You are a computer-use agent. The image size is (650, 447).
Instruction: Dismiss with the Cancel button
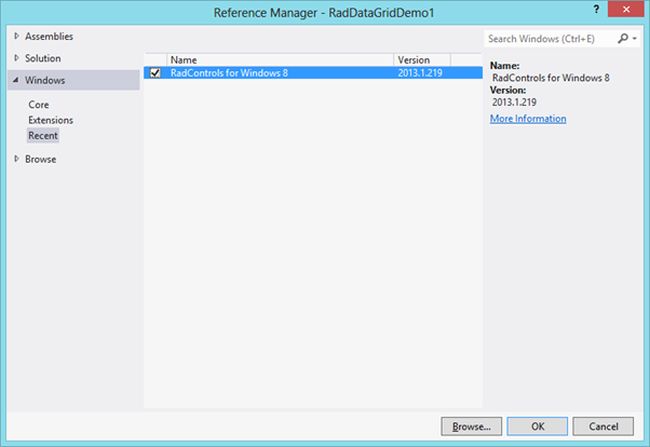click(x=603, y=426)
